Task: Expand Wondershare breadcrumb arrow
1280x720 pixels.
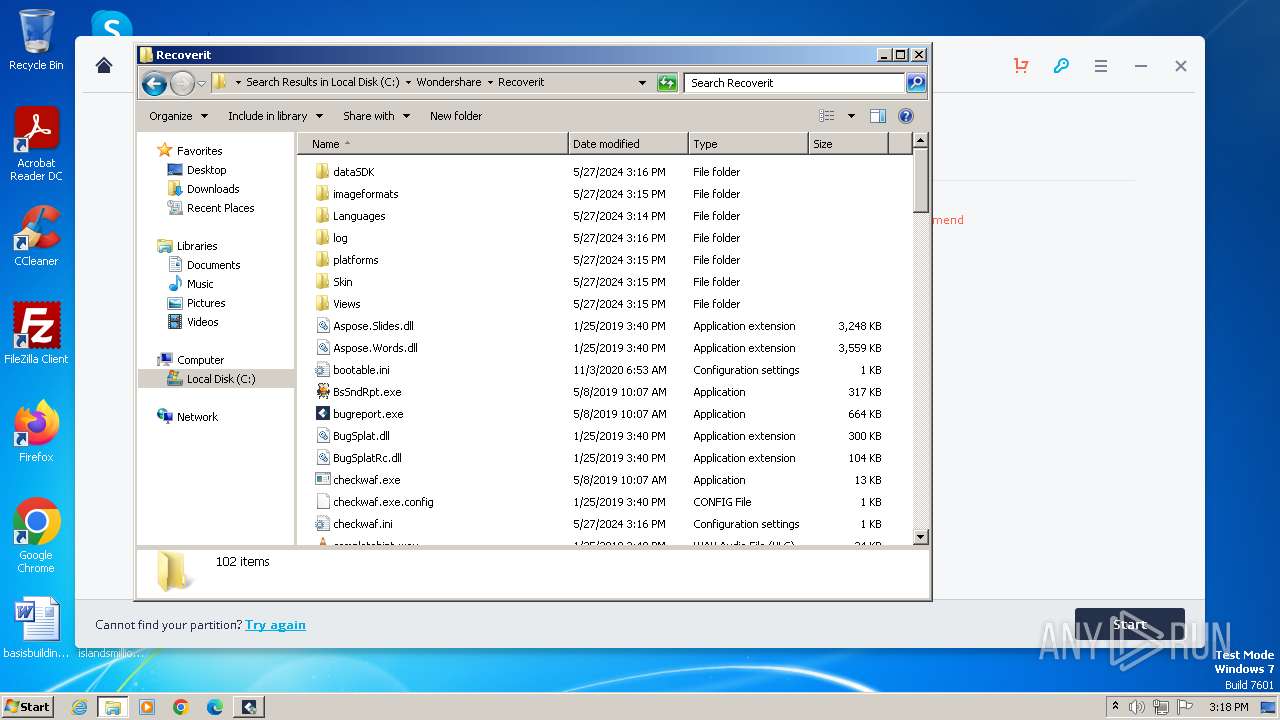Action: coord(490,83)
